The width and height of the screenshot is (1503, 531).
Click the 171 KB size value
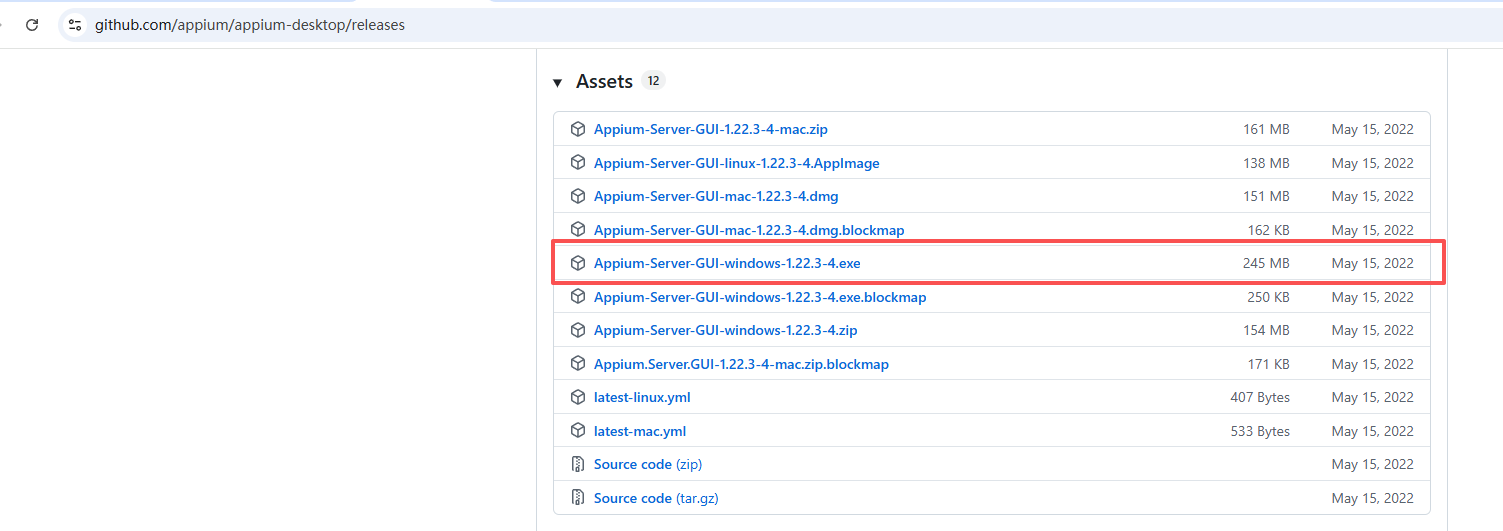pyautogui.click(x=1268, y=364)
